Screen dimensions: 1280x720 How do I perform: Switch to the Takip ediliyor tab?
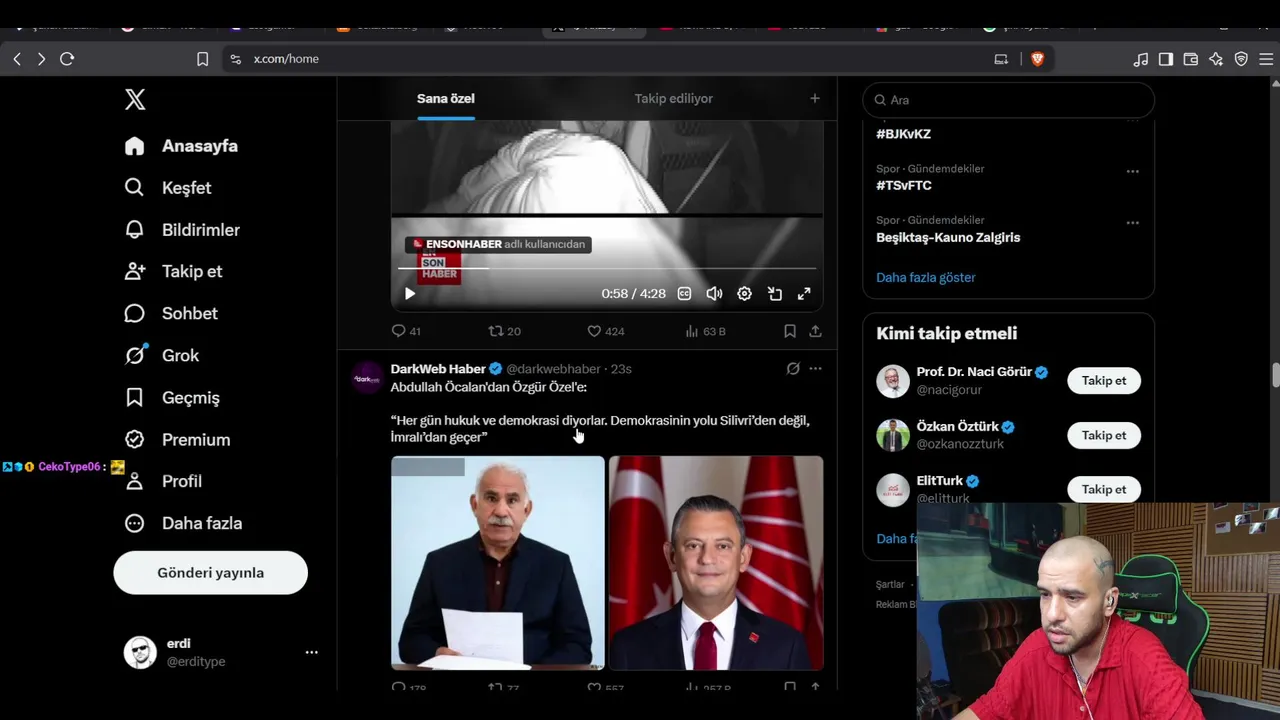tap(674, 99)
